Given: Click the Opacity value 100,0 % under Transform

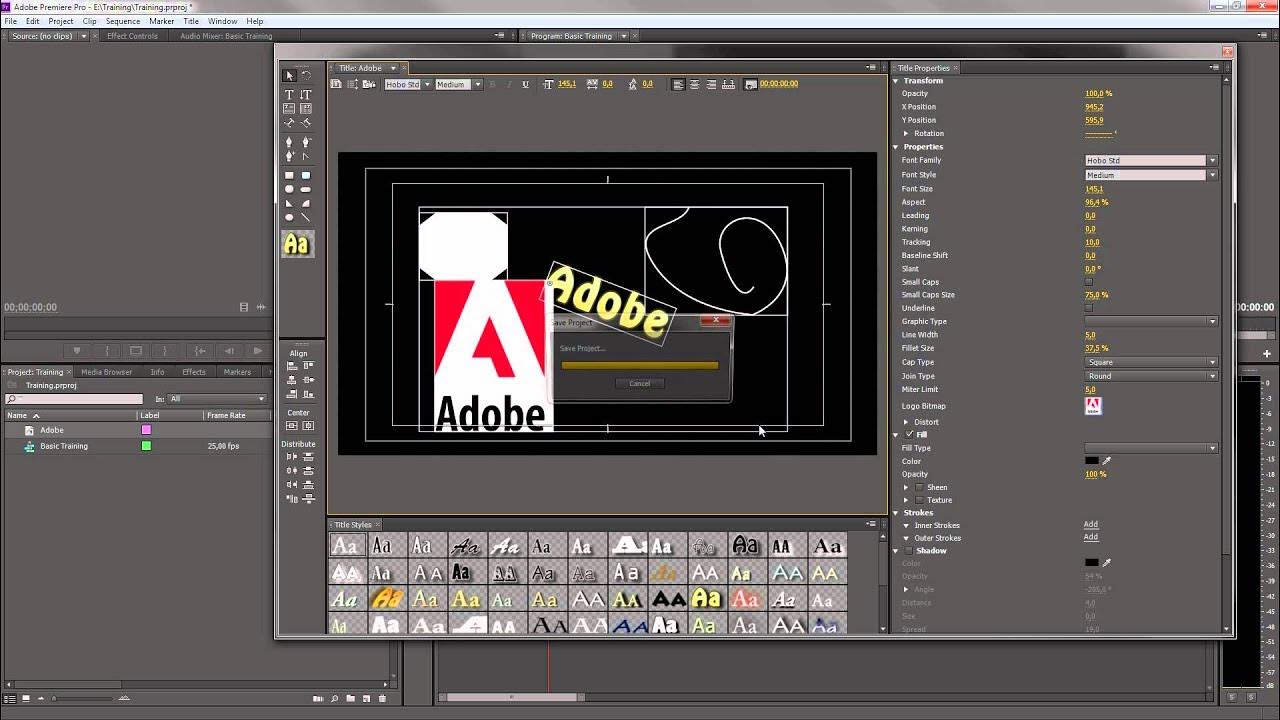Looking at the screenshot, I should [x=1098, y=94].
